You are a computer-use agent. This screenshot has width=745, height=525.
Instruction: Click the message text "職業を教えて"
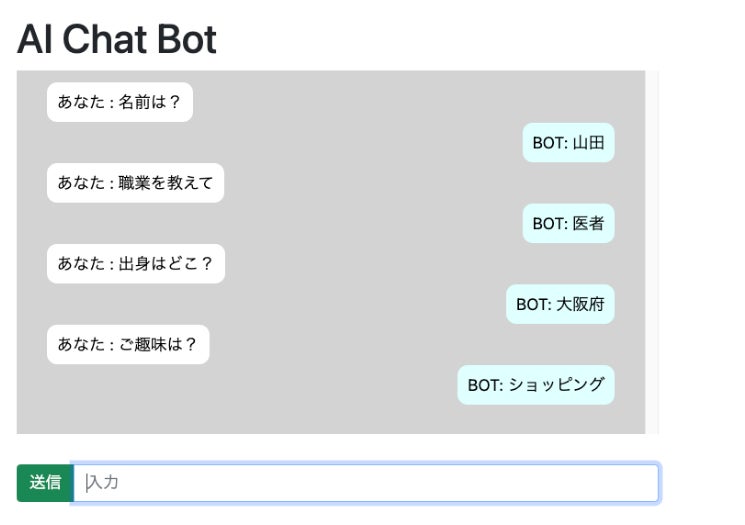pyautogui.click(x=166, y=183)
